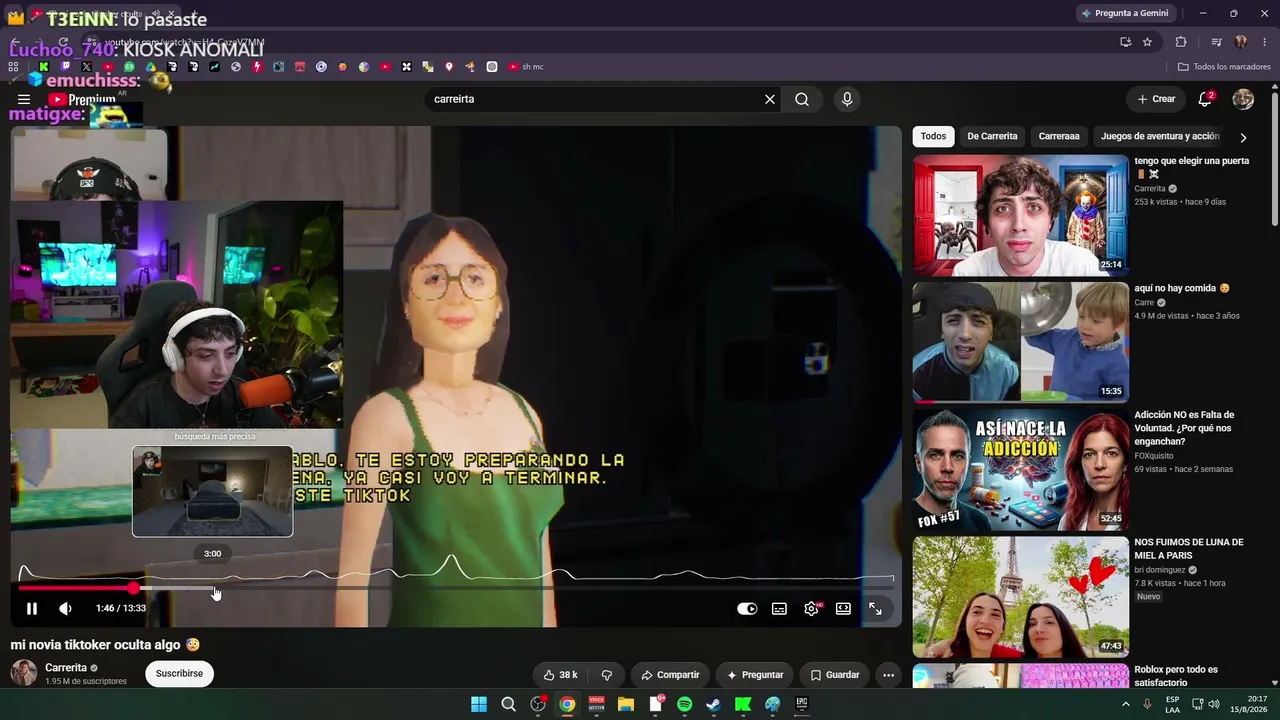
Task: Show more filter chips arrow
Action: 1243,137
